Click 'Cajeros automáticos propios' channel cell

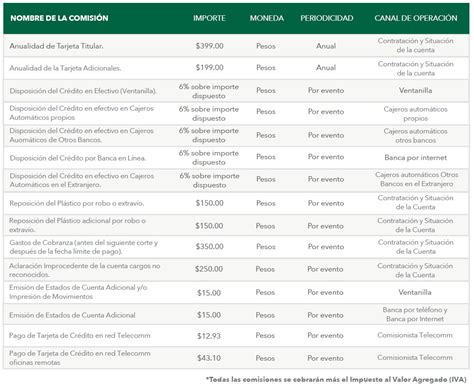point(415,114)
